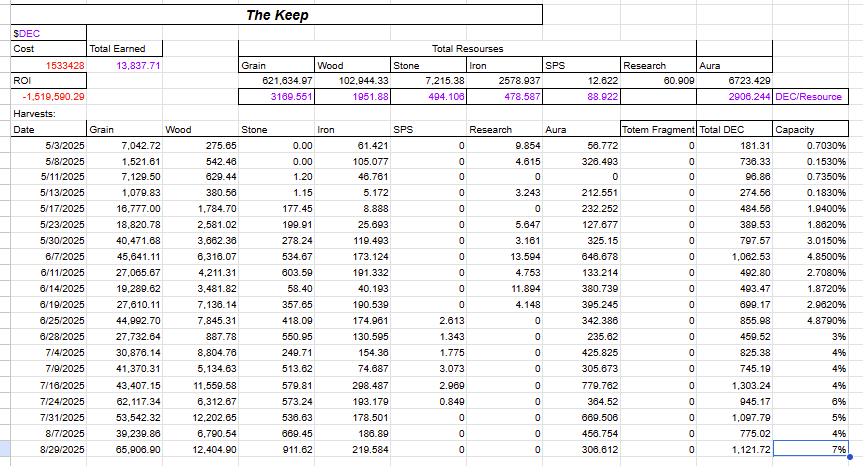Click the 'Total DEC' column header

pyautogui.click(x=734, y=129)
